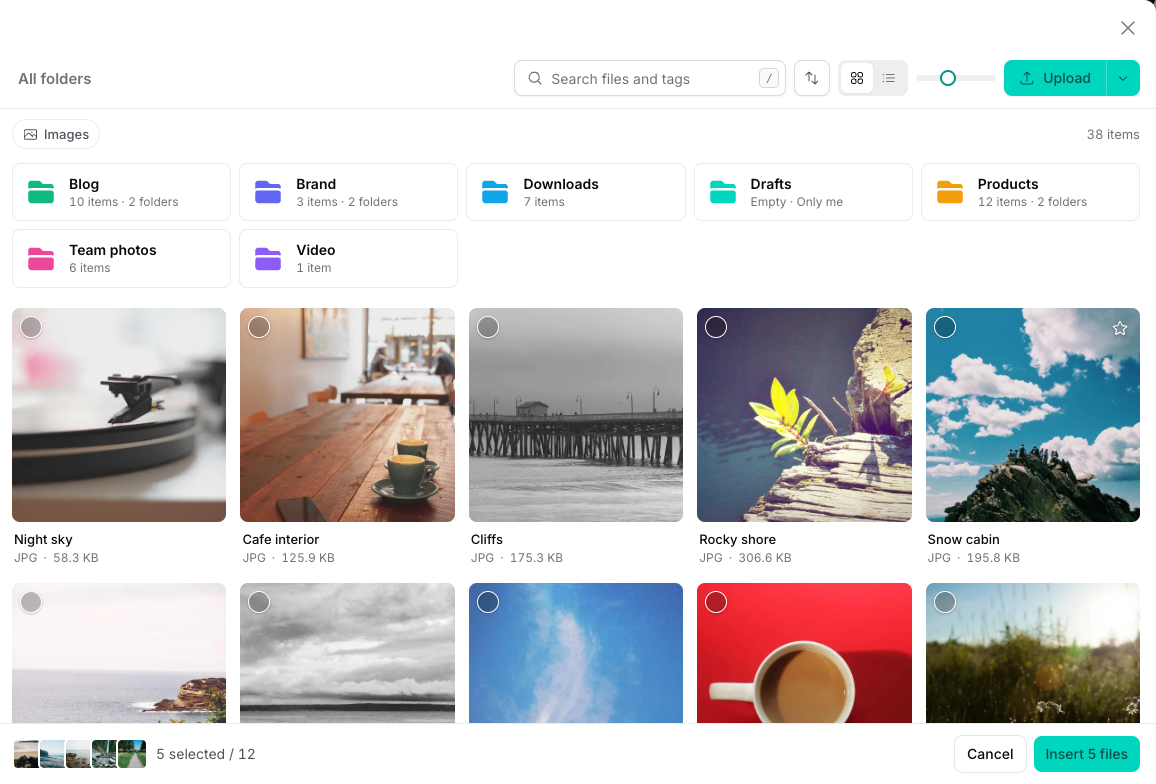Viewport: 1156px width, 784px height.
Task: Click the 'JPG · 58.3 KB' details text
Action: (x=56, y=558)
